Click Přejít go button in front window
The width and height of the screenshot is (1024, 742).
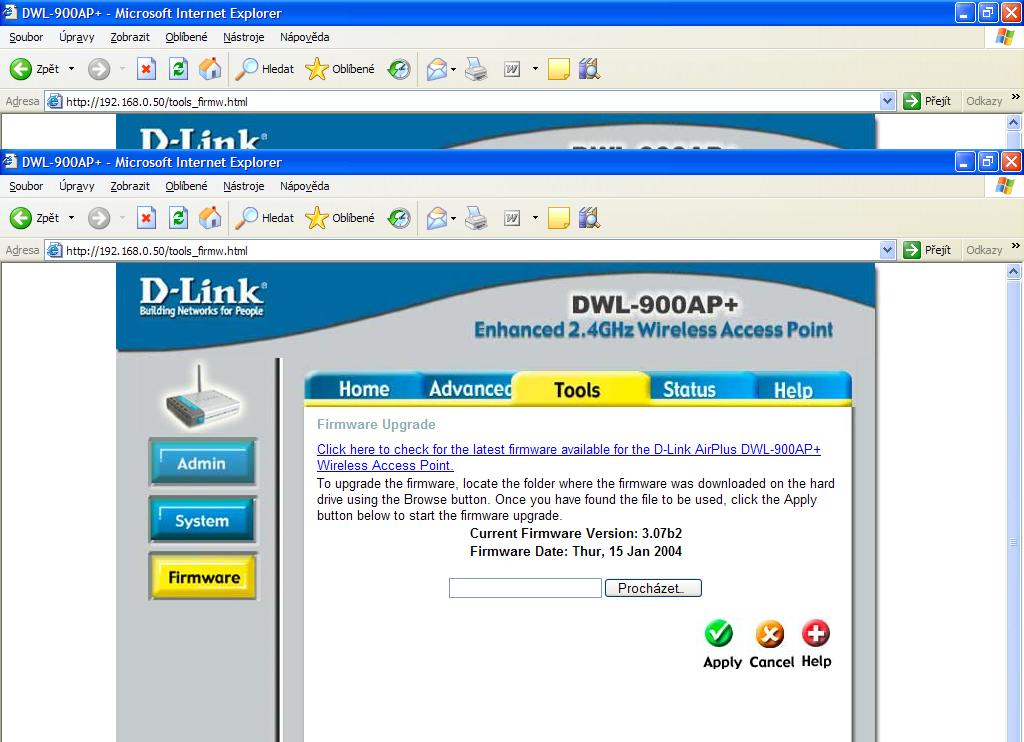927,250
